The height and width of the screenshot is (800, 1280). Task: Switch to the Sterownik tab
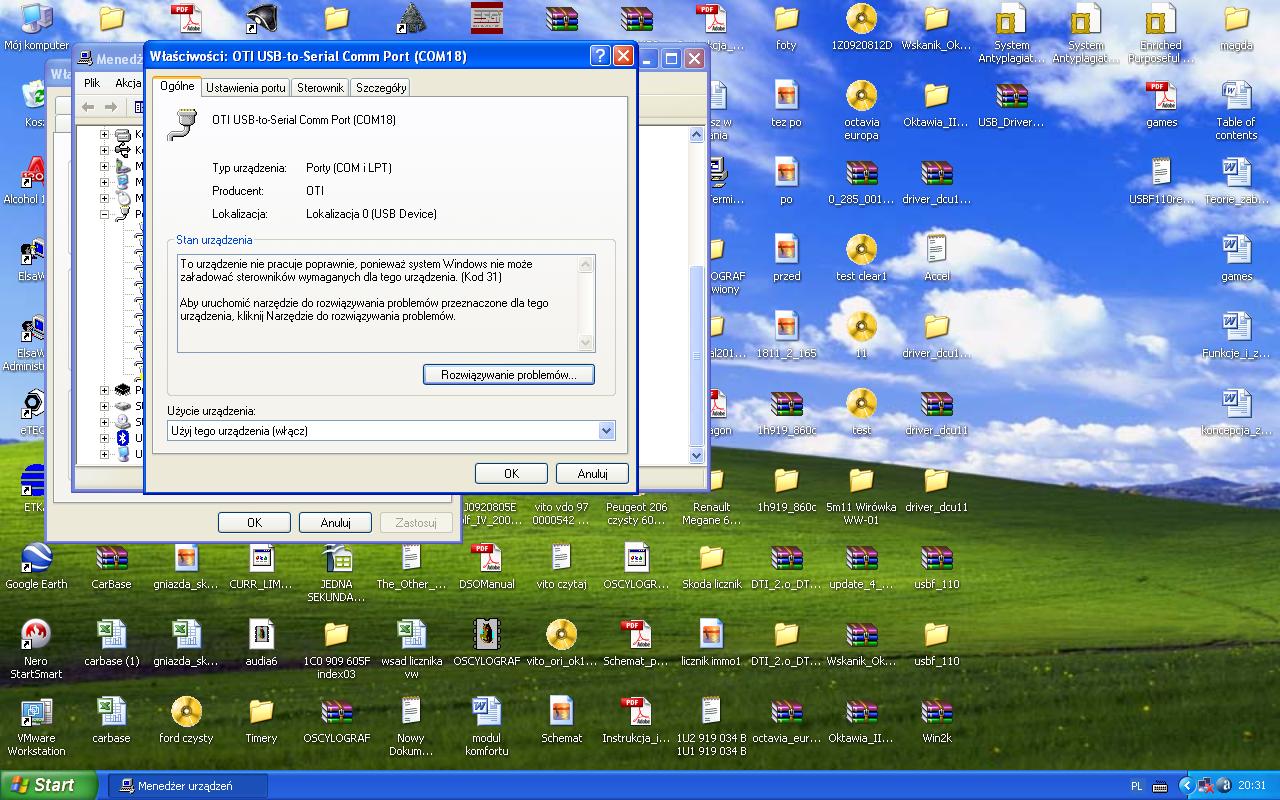pos(320,88)
